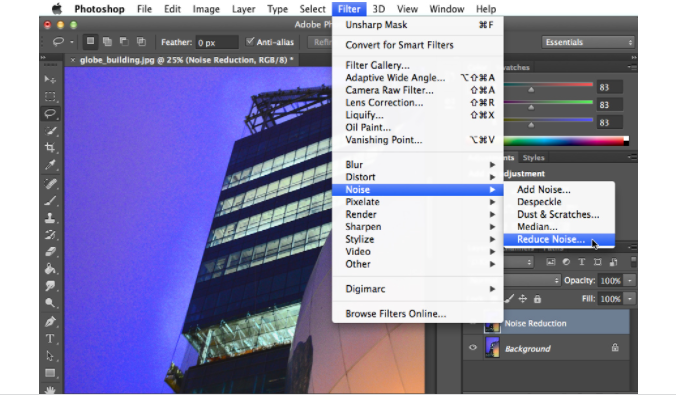Open the layer blend mode dropdown
The image size is (676, 396).
[x=532, y=281]
